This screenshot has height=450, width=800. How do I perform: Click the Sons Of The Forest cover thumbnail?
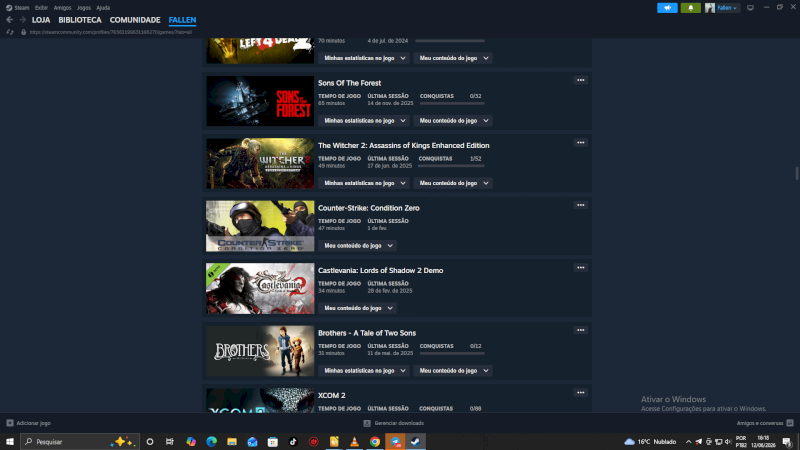[260, 101]
